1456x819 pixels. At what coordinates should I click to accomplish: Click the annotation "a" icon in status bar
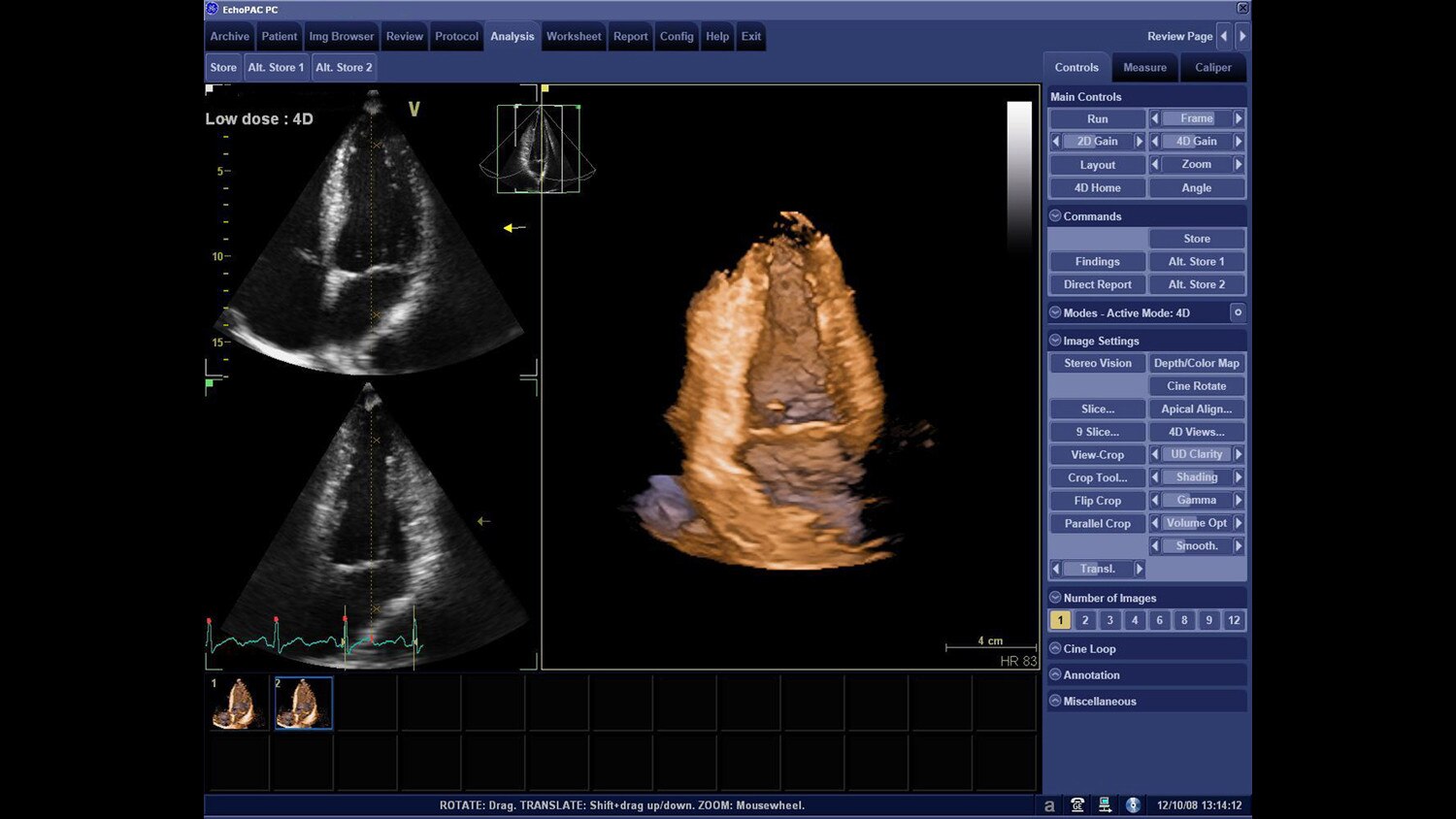point(1050,805)
